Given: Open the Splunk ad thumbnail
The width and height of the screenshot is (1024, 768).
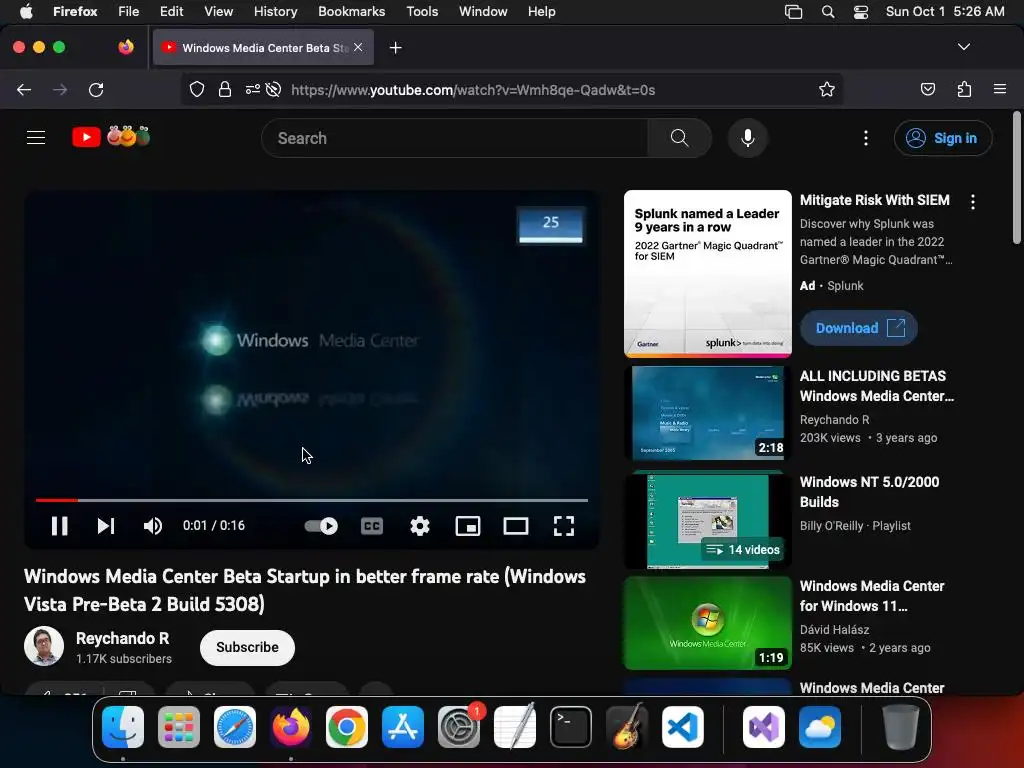Looking at the screenshot, I should coord(708,274).
